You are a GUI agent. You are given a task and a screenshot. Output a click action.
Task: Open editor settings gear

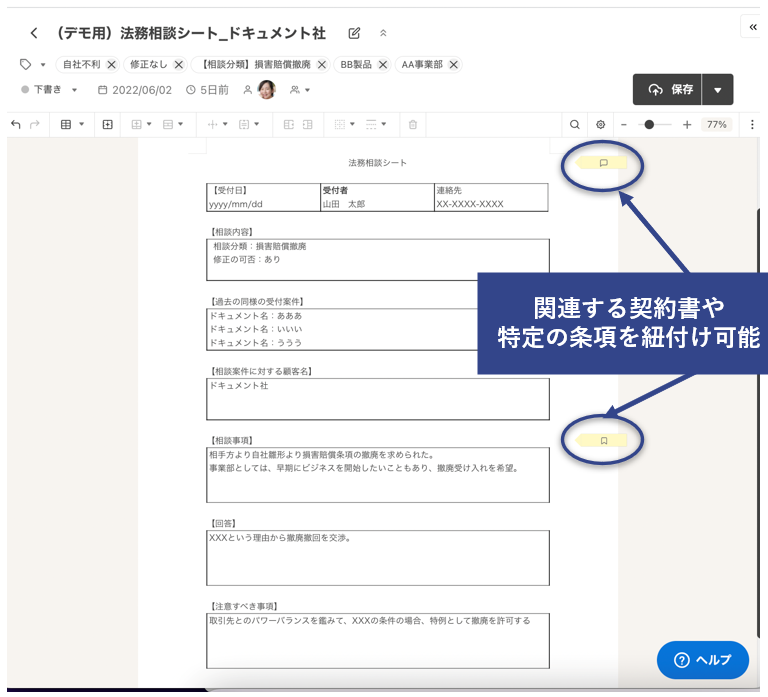point(601,125)
